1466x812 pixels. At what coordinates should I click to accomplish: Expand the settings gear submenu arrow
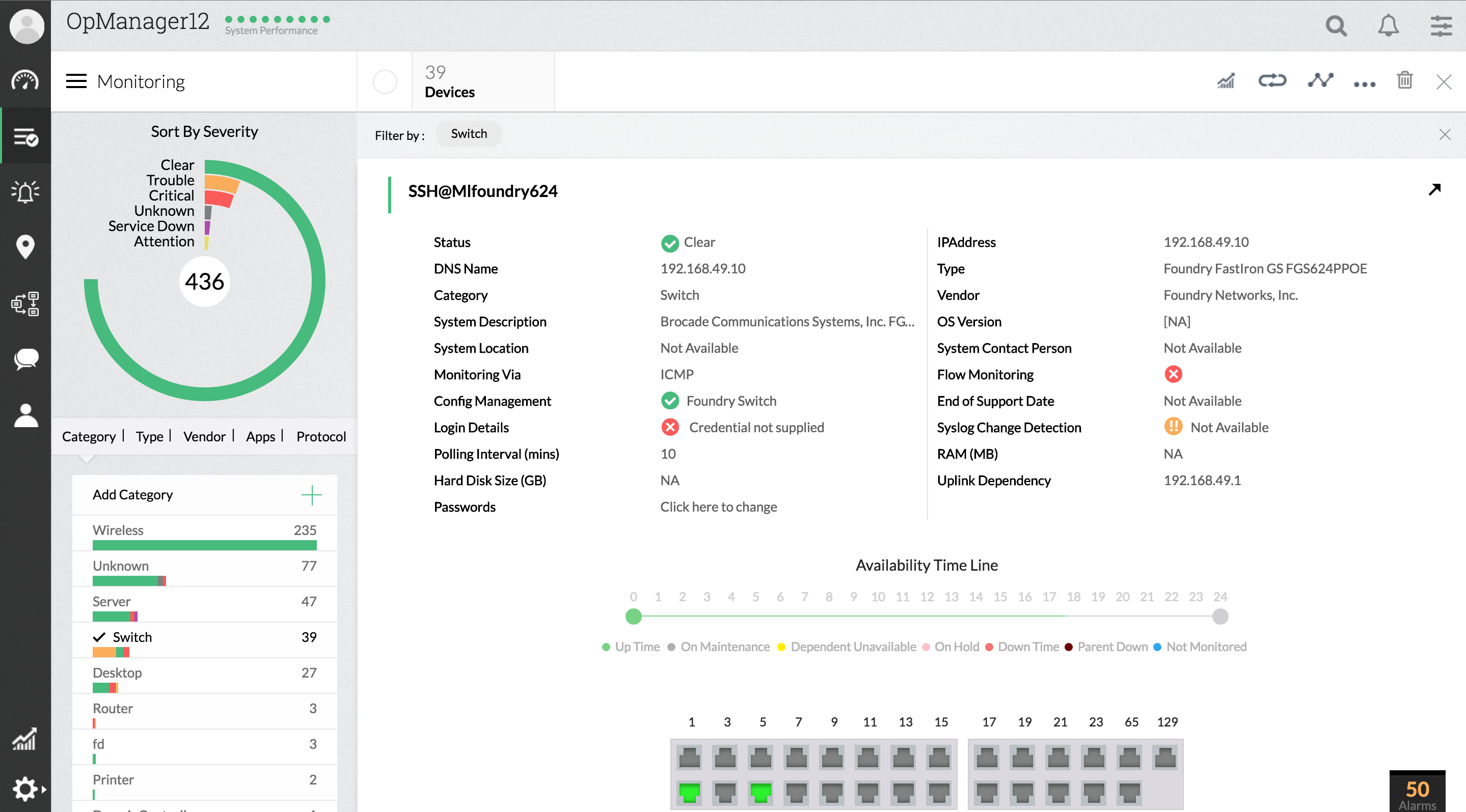44,789
